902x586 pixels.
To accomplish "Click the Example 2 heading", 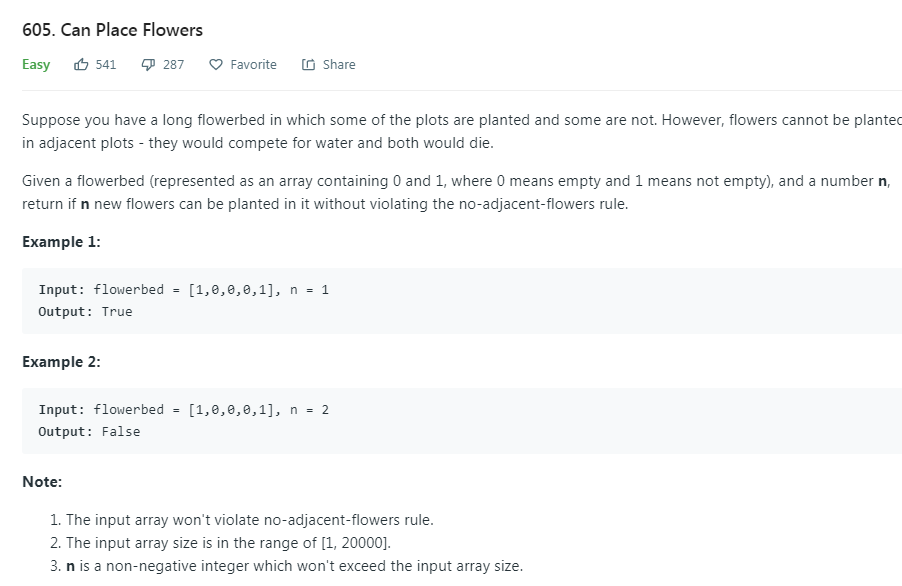I will tap(61, 362).
